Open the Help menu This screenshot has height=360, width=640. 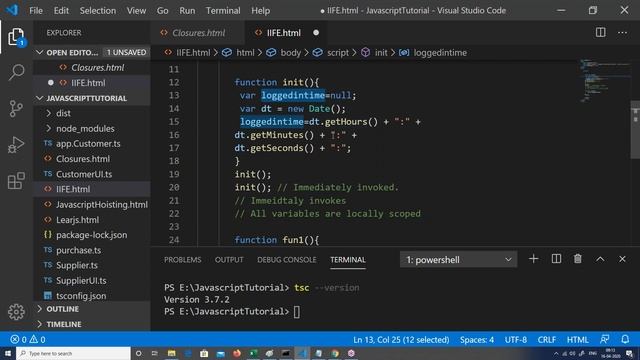click(x=260, y=11)
